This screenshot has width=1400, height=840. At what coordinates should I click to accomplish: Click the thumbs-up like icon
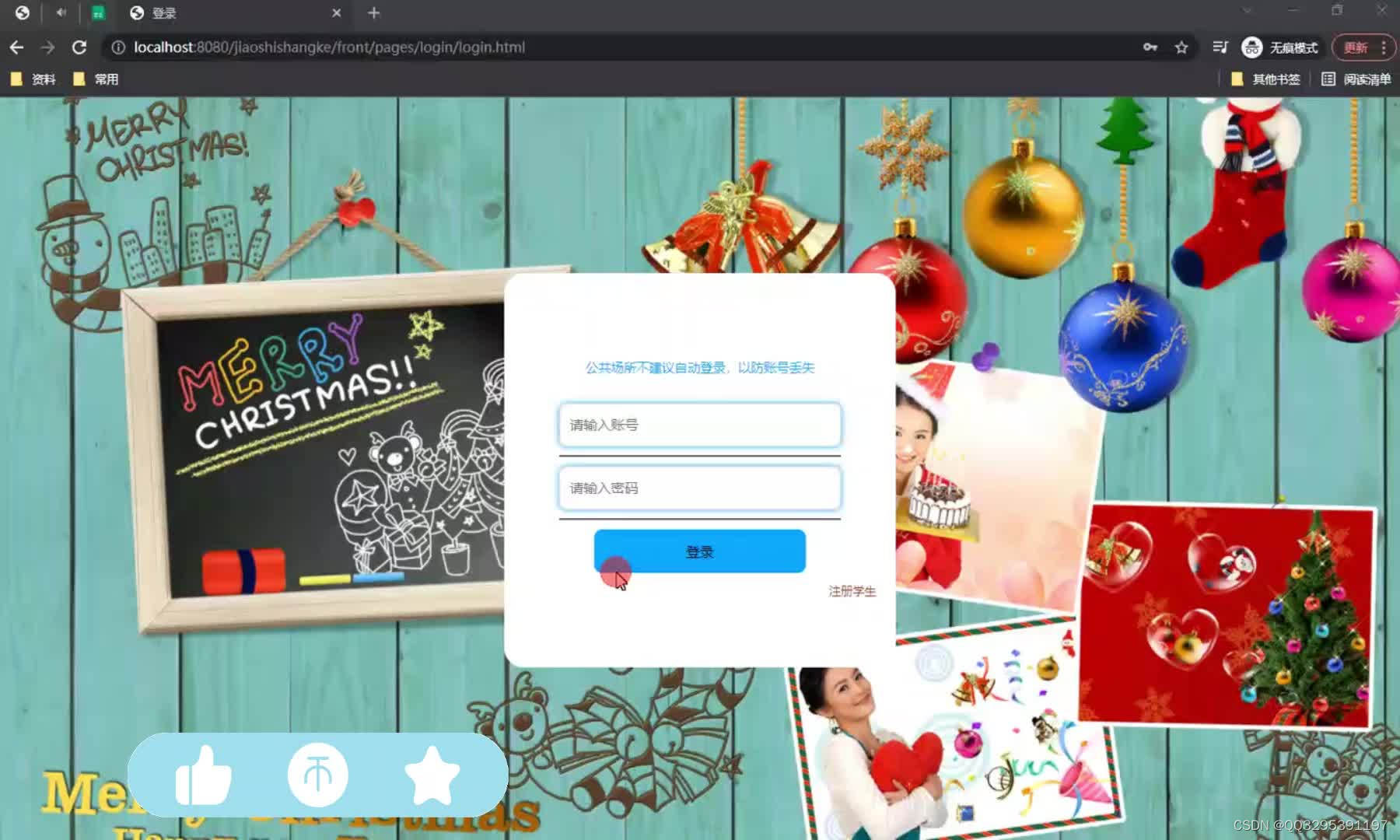pos(203,775)
